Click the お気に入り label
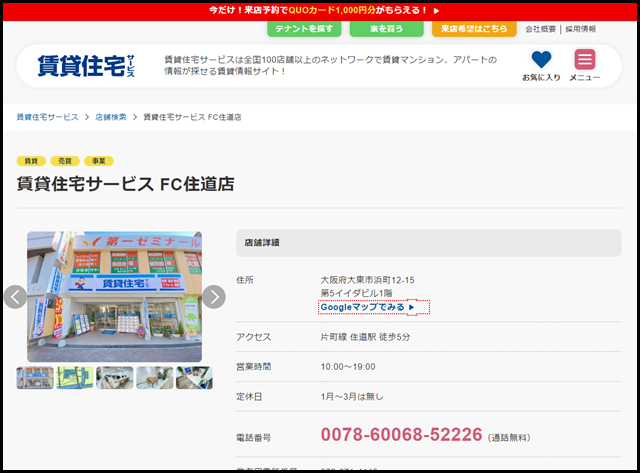This screenshot has width=640, height=473. click(x=541, y=78)
